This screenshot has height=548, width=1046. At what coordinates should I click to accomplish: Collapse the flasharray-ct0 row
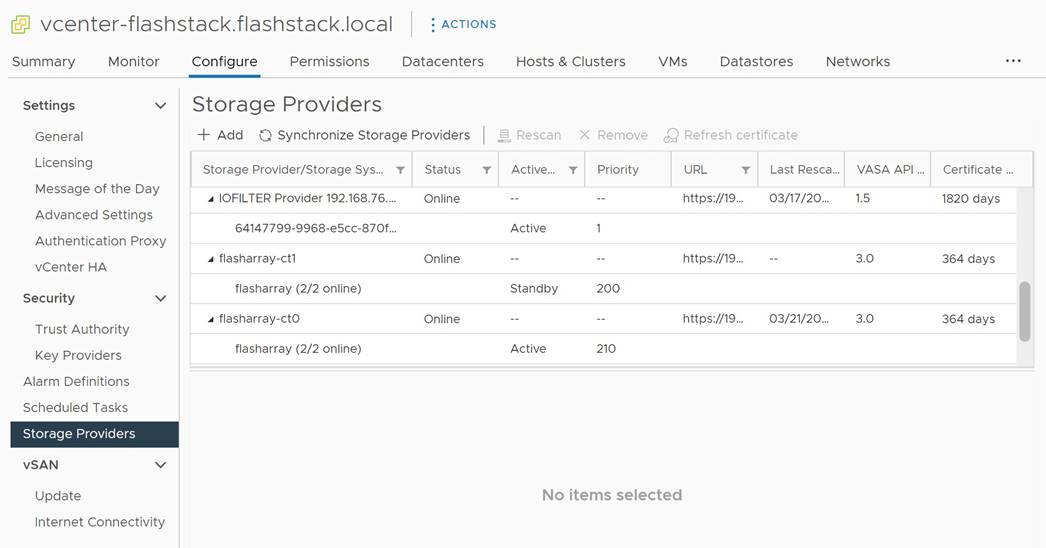[x=210, y=319]
